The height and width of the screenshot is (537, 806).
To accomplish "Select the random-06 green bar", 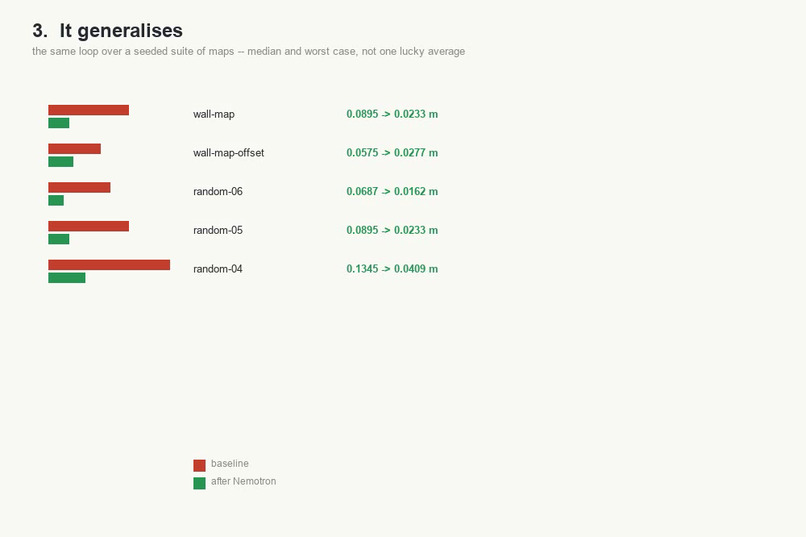I will click(56, 200).
